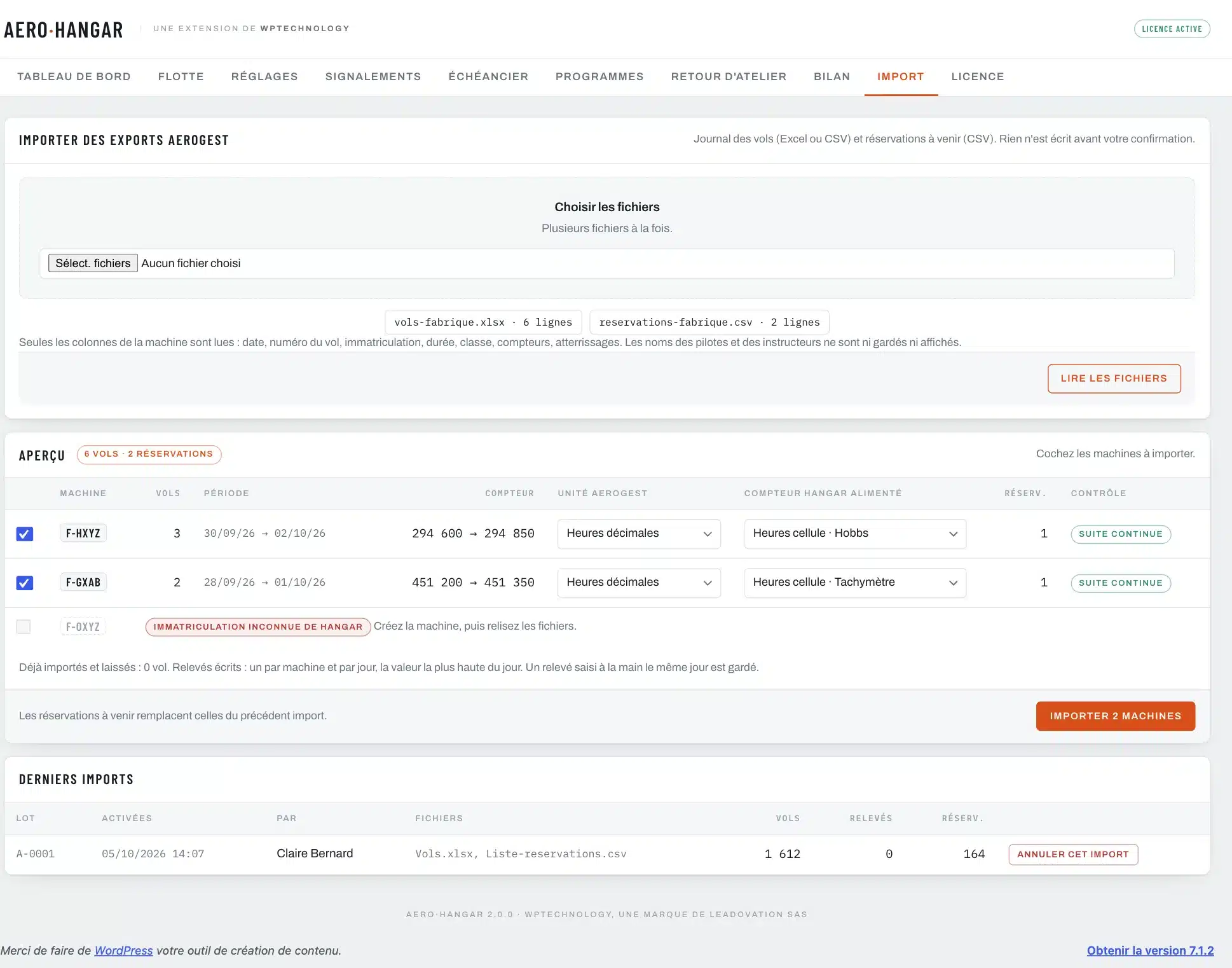The image size is (1232, 968).
Task: Switch to Échéancier tab
Action: [488, 76]
